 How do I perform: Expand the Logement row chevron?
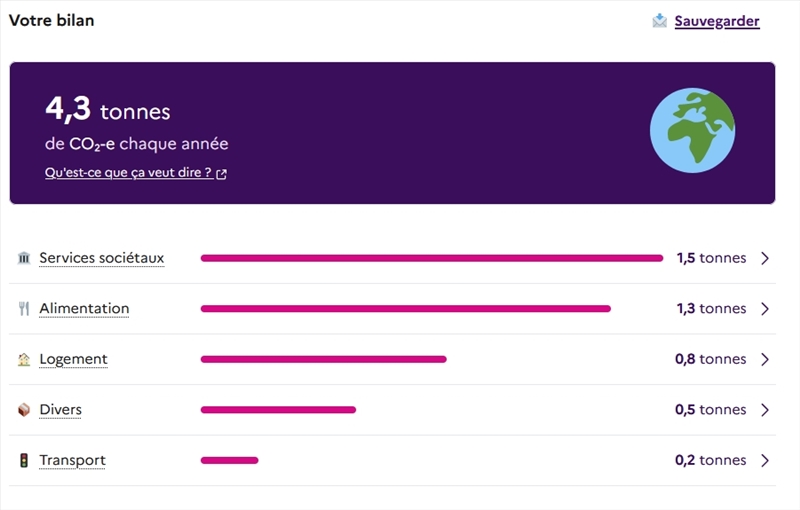click(765, 359)
